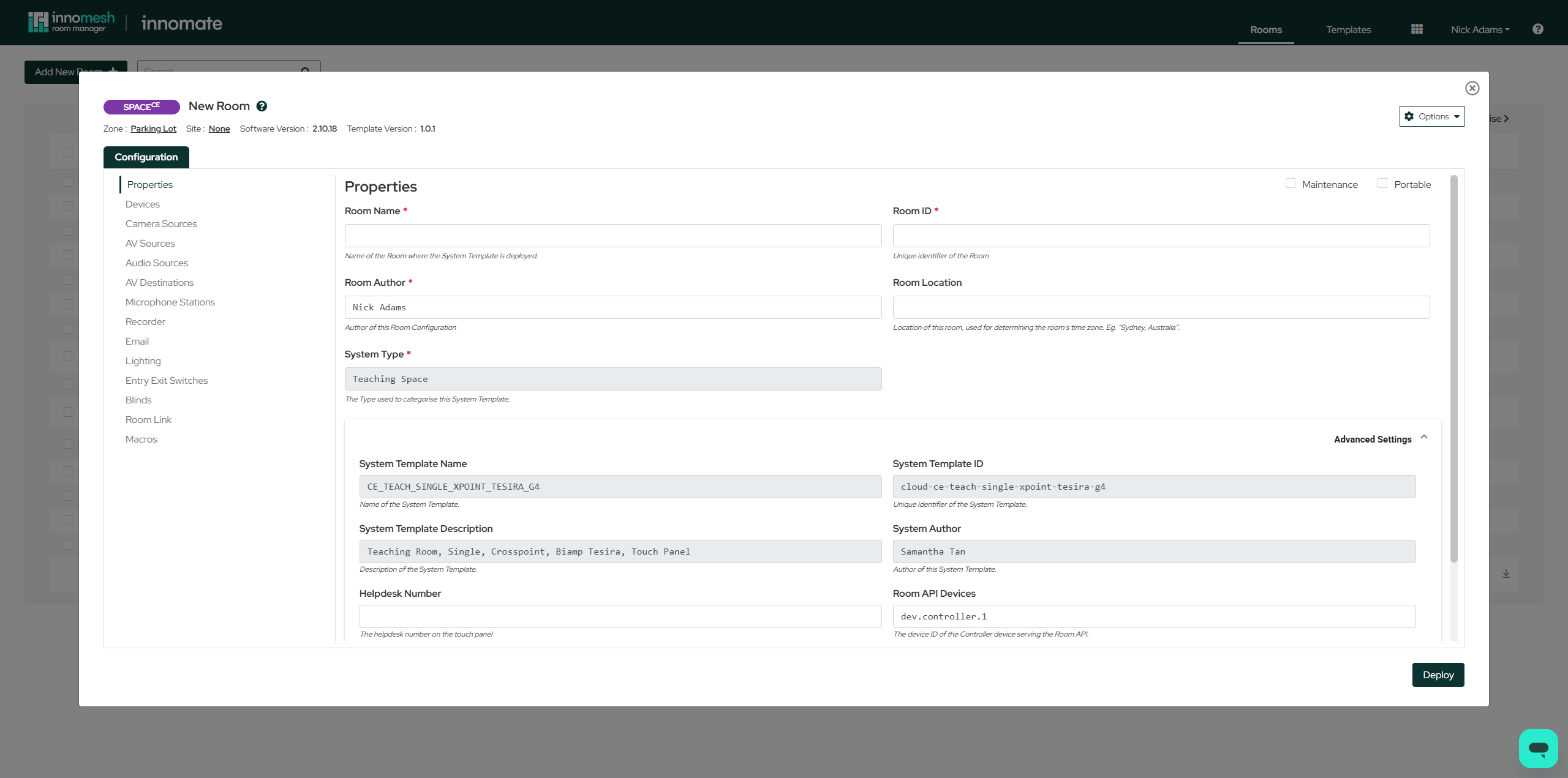Open the chat support widget
1568x778 pixels.
[1538, 748]
